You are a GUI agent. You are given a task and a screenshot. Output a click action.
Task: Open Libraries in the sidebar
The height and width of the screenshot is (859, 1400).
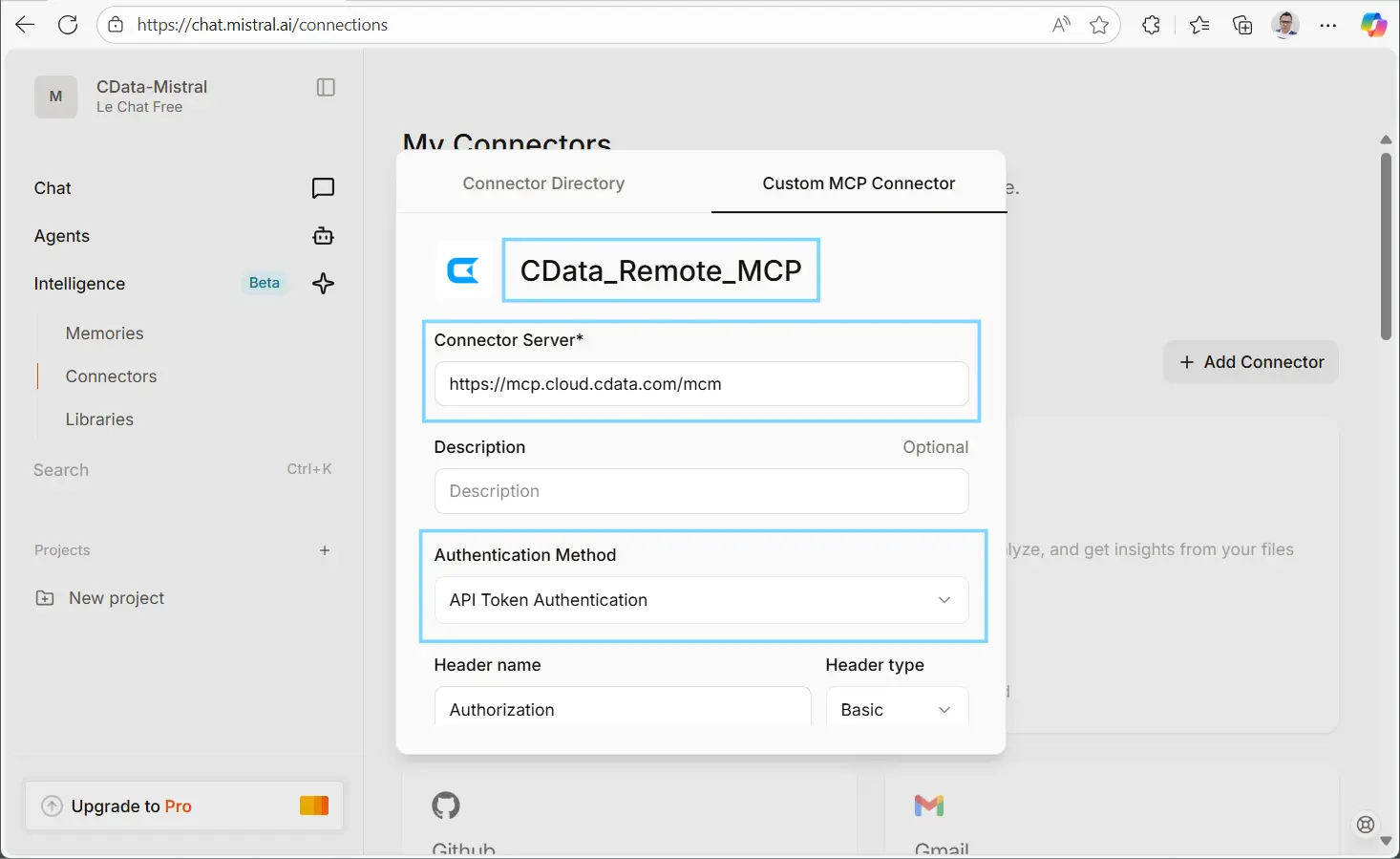(99, 419)
